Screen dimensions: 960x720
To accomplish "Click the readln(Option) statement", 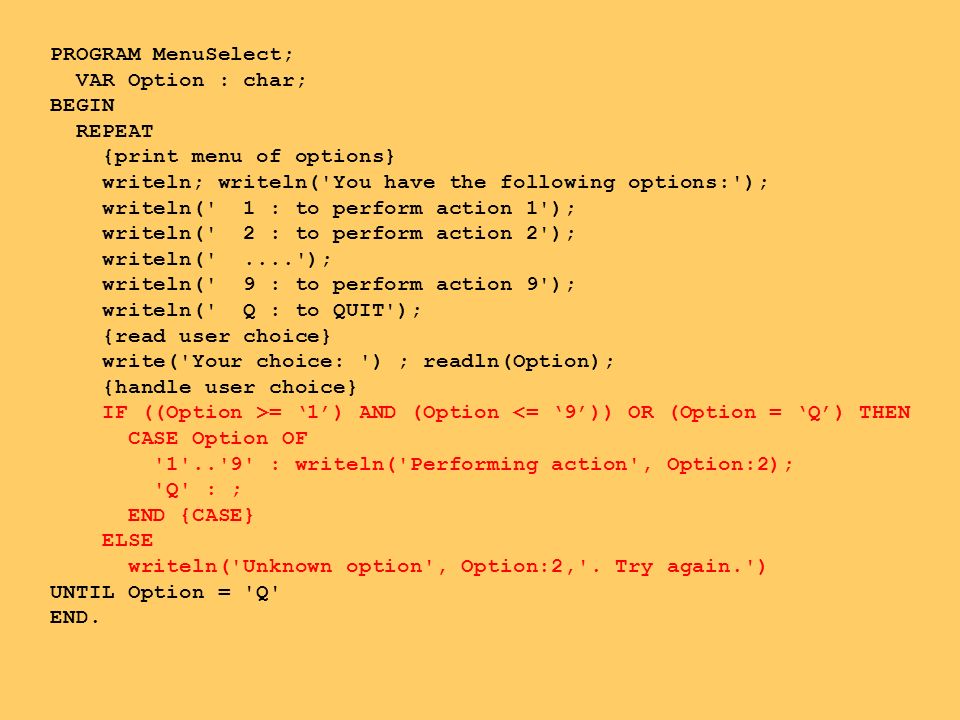I will [519, 361].
